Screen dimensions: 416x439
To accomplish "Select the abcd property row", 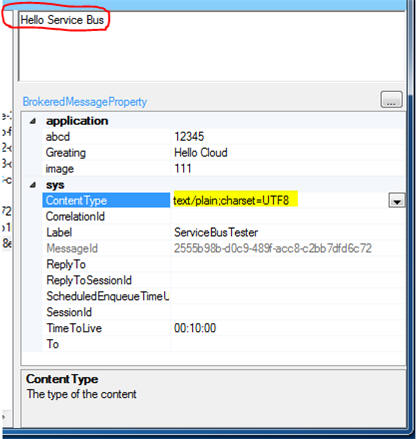I will tap(224, 137).
